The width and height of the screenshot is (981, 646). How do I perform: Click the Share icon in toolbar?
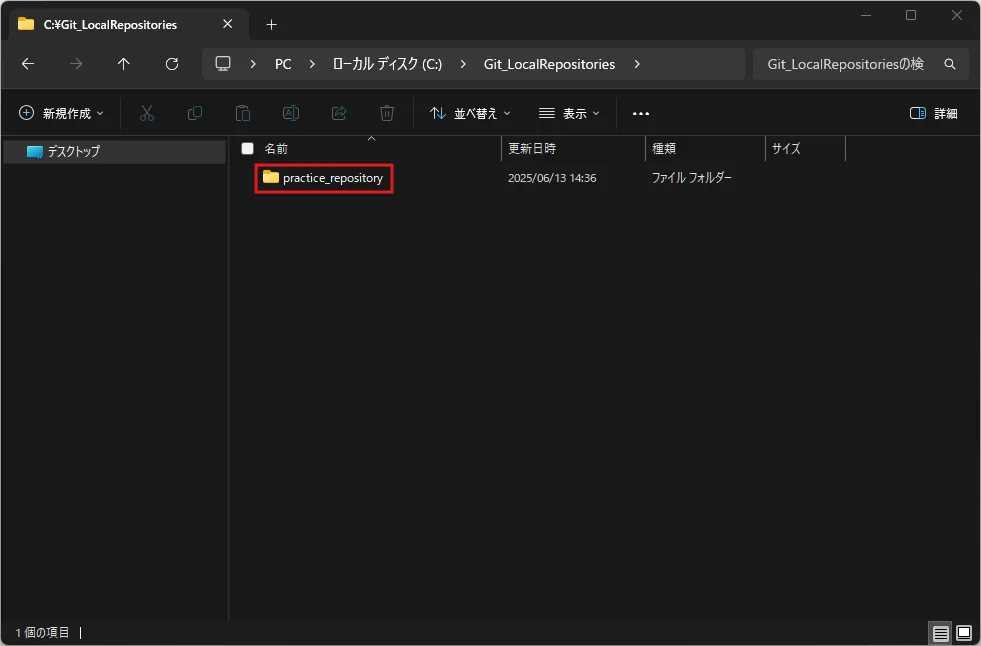coord(339,113)
